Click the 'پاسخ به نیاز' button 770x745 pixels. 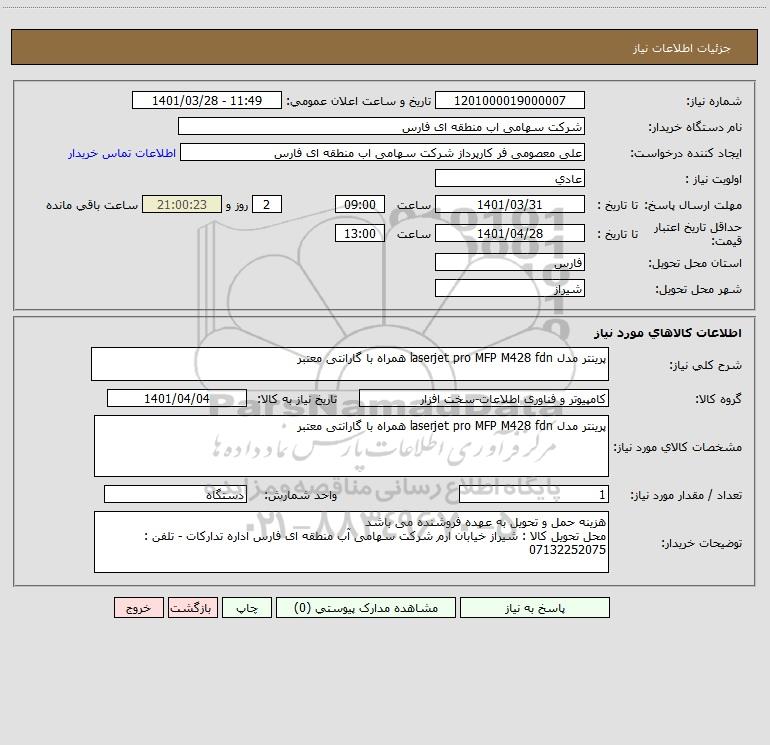535,607
